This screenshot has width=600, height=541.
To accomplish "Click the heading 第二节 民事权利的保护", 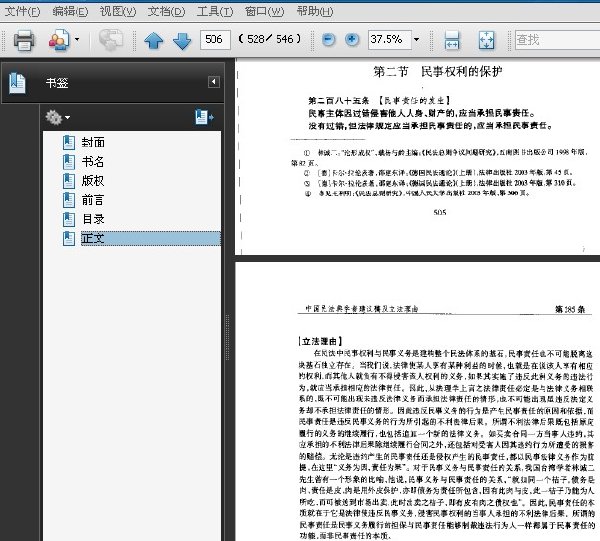I will (438, 72).
